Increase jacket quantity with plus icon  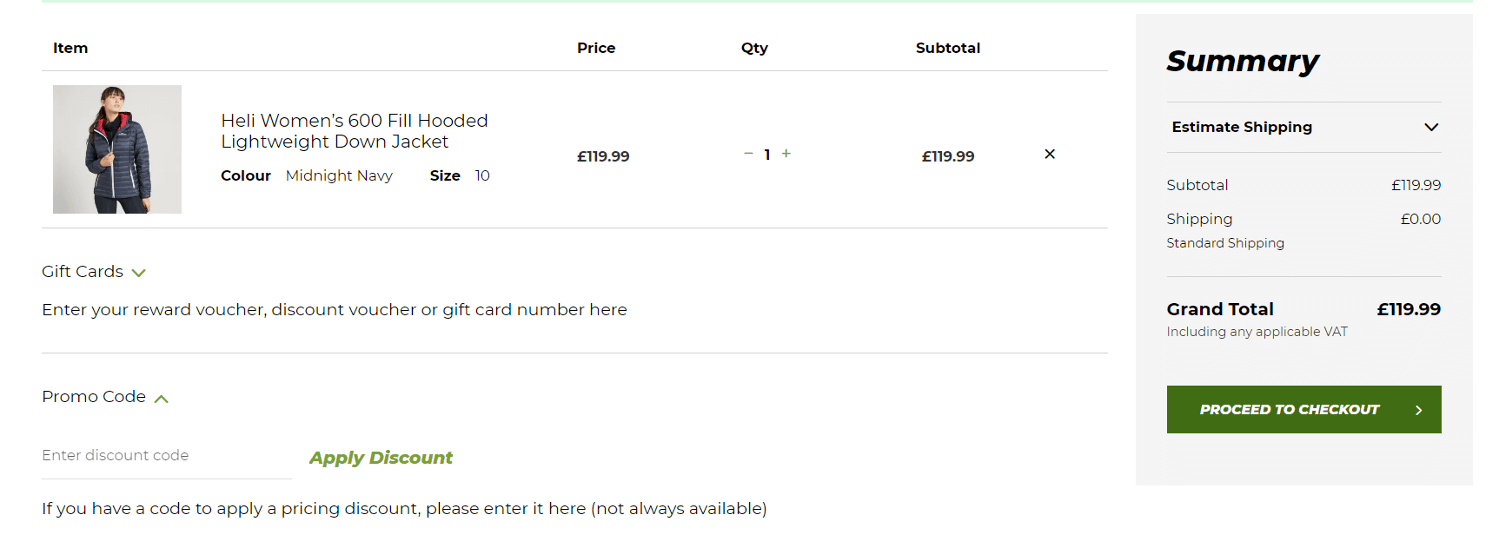pos(786,154)
